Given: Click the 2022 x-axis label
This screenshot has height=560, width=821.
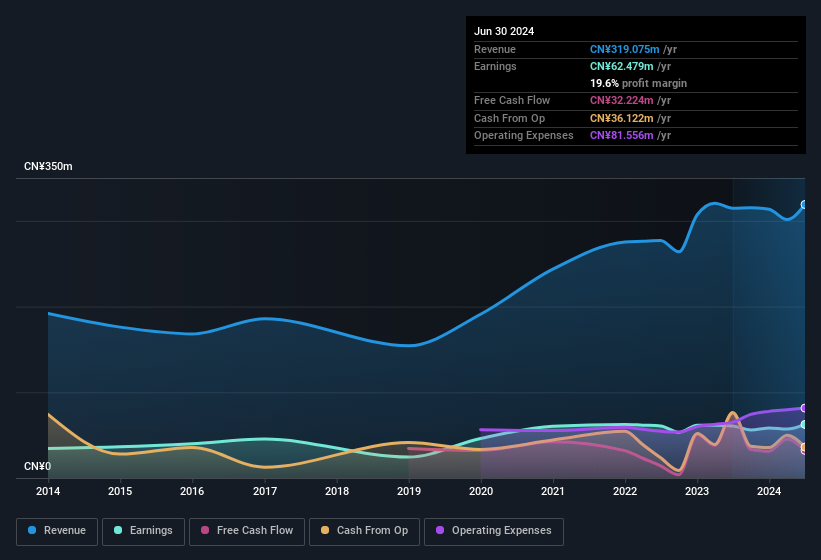Looking at the screenshot, I should coord(625,491).
